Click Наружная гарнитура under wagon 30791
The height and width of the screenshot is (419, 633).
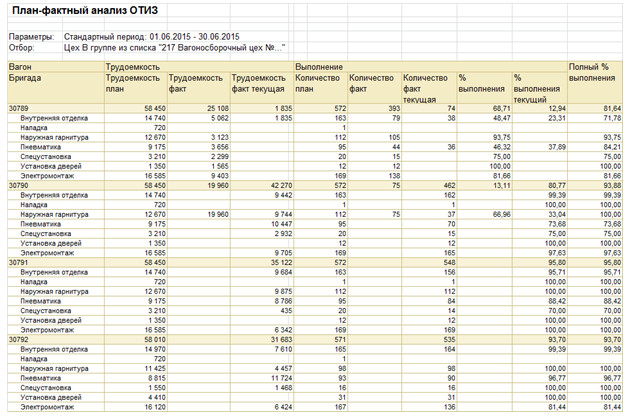(52, 292)
